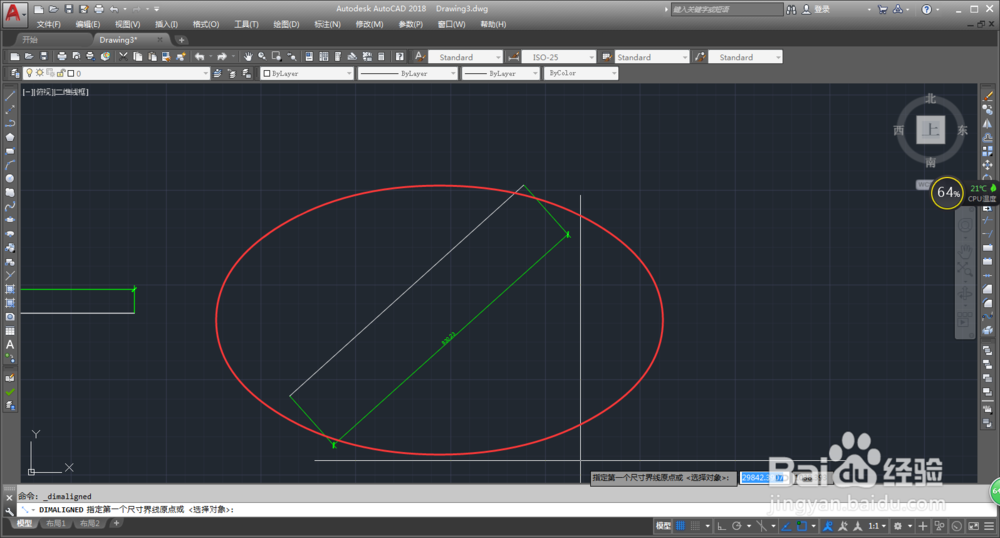
Task: Select the Circle tool in draw toolbar
Action: pyautogui.click(x=10, y=178)
